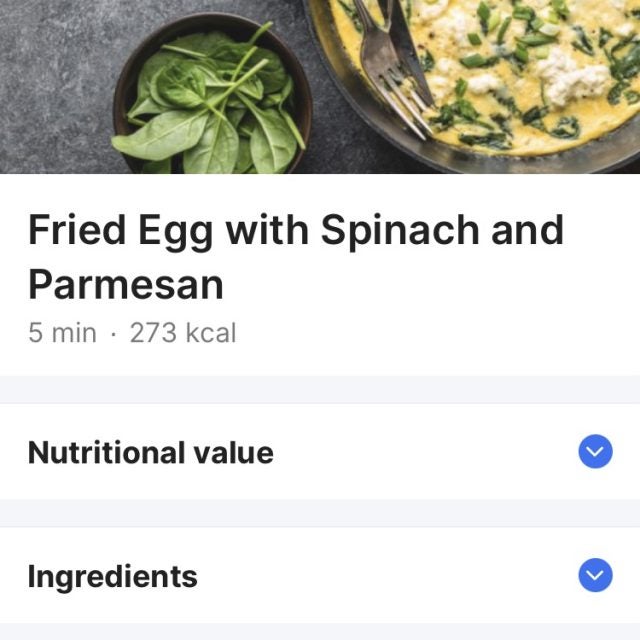The height and width of the screenshot is (640, 640).
Task: Tap the Ingredients label
Action: point(112,577)
